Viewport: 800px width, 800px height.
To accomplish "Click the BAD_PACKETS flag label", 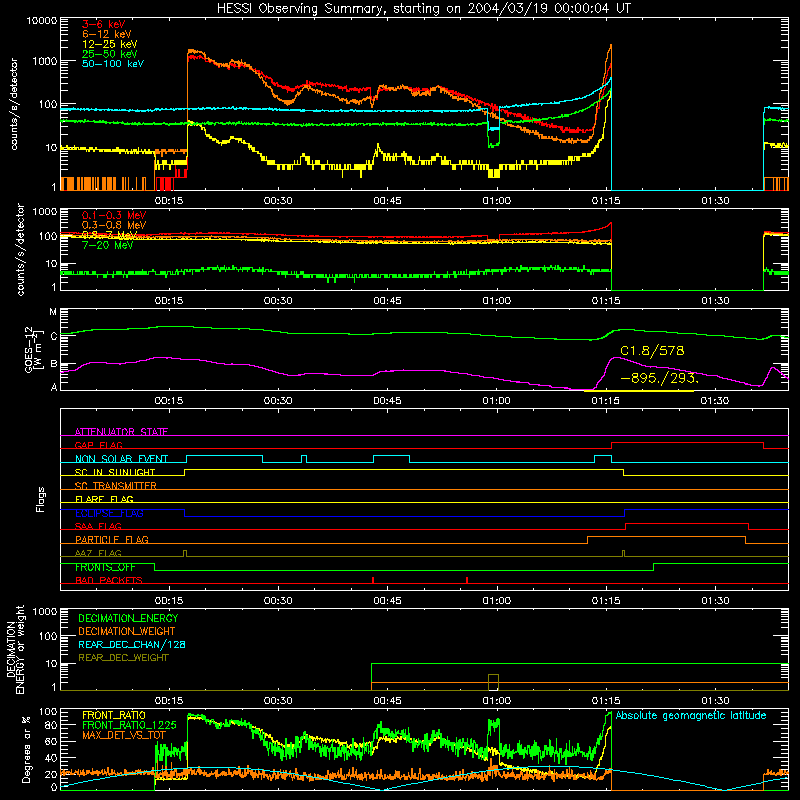I will (109, 580).
